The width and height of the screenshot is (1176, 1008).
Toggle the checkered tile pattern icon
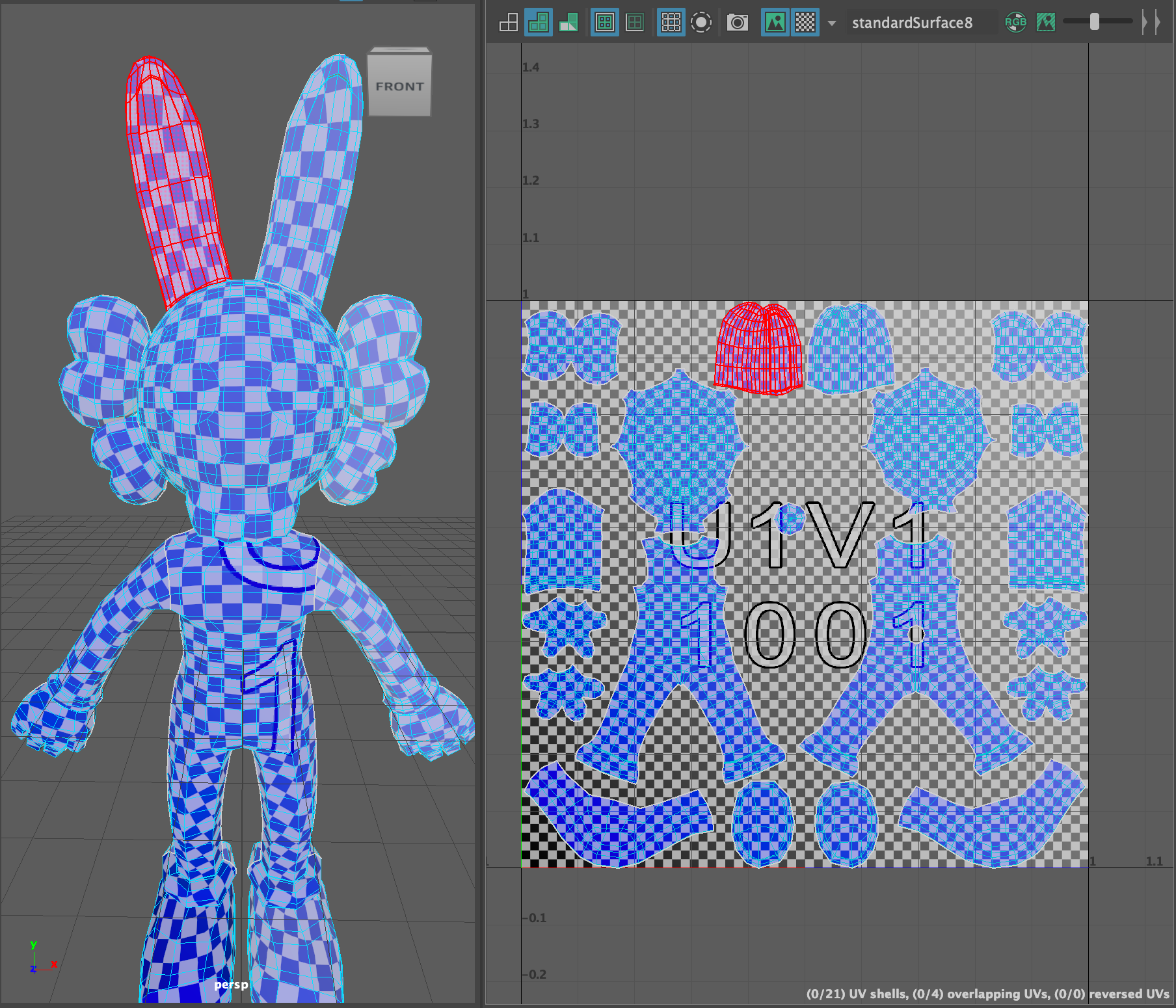tap(805, 23)
